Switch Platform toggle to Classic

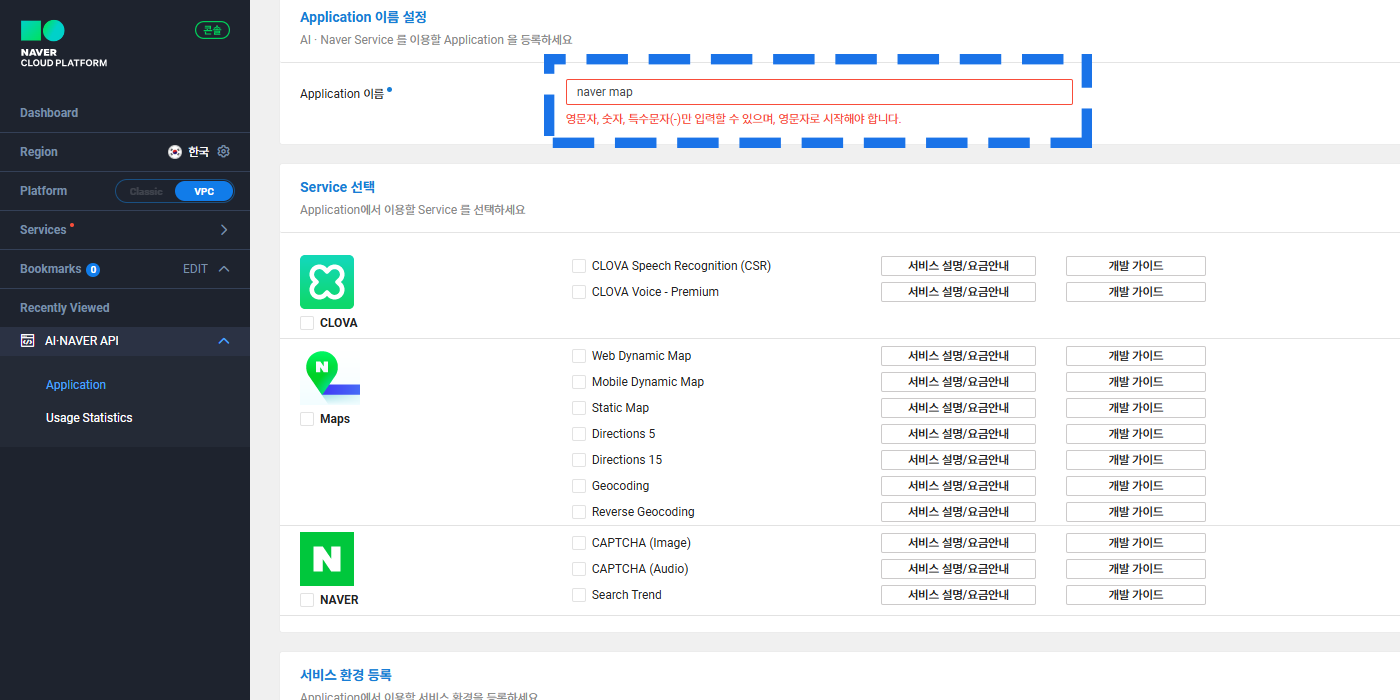click(x=146, y=191)
